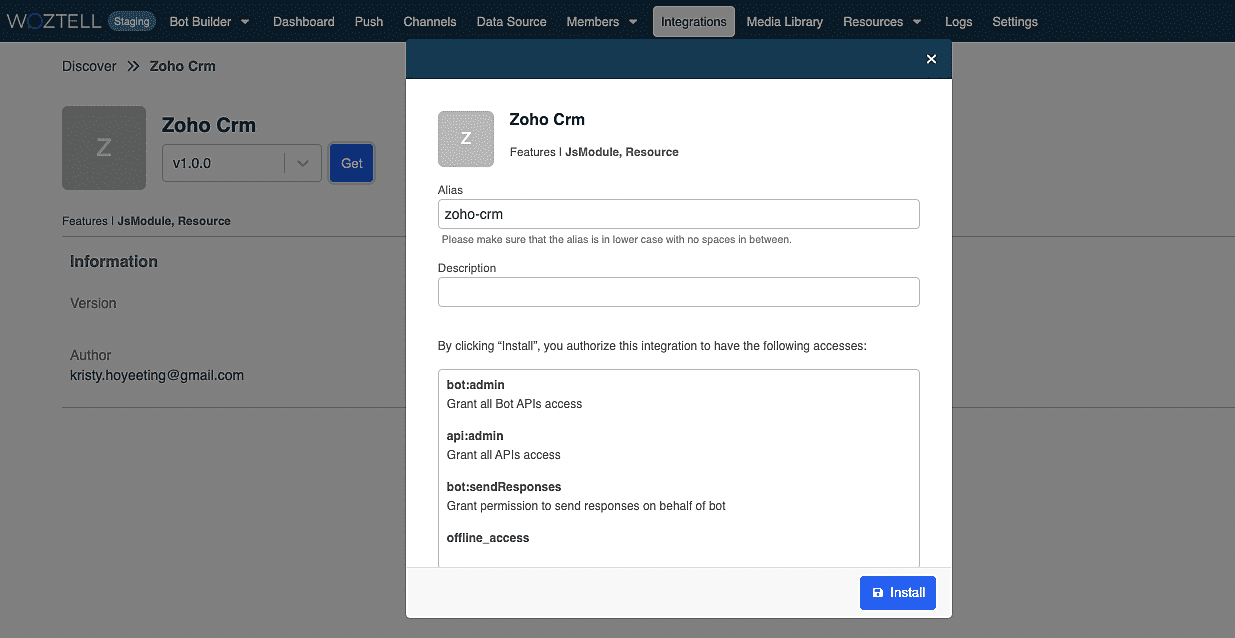
Task: Click the api:admin access entry
Action: 475,436
